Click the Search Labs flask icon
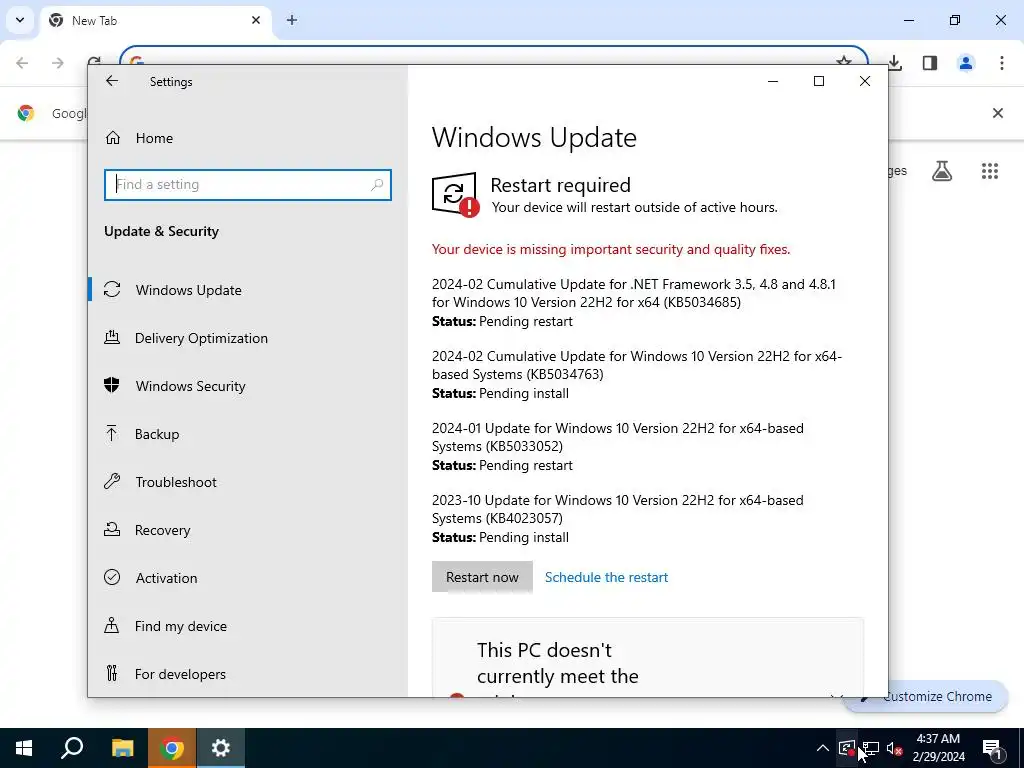Viewport: 1024px width, 768px height. point(942,171)
